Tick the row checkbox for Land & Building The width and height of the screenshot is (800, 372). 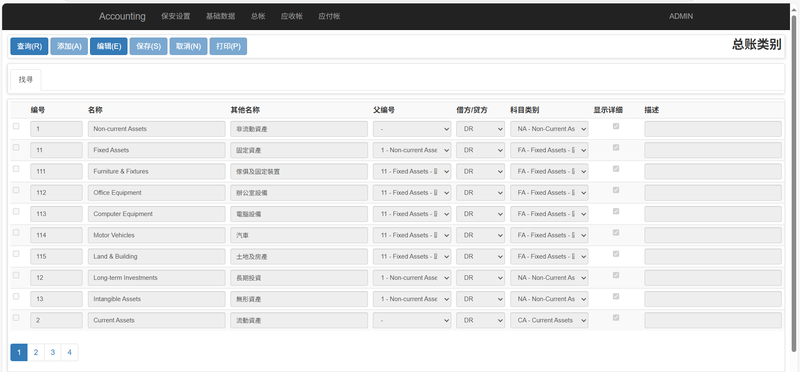16,254
